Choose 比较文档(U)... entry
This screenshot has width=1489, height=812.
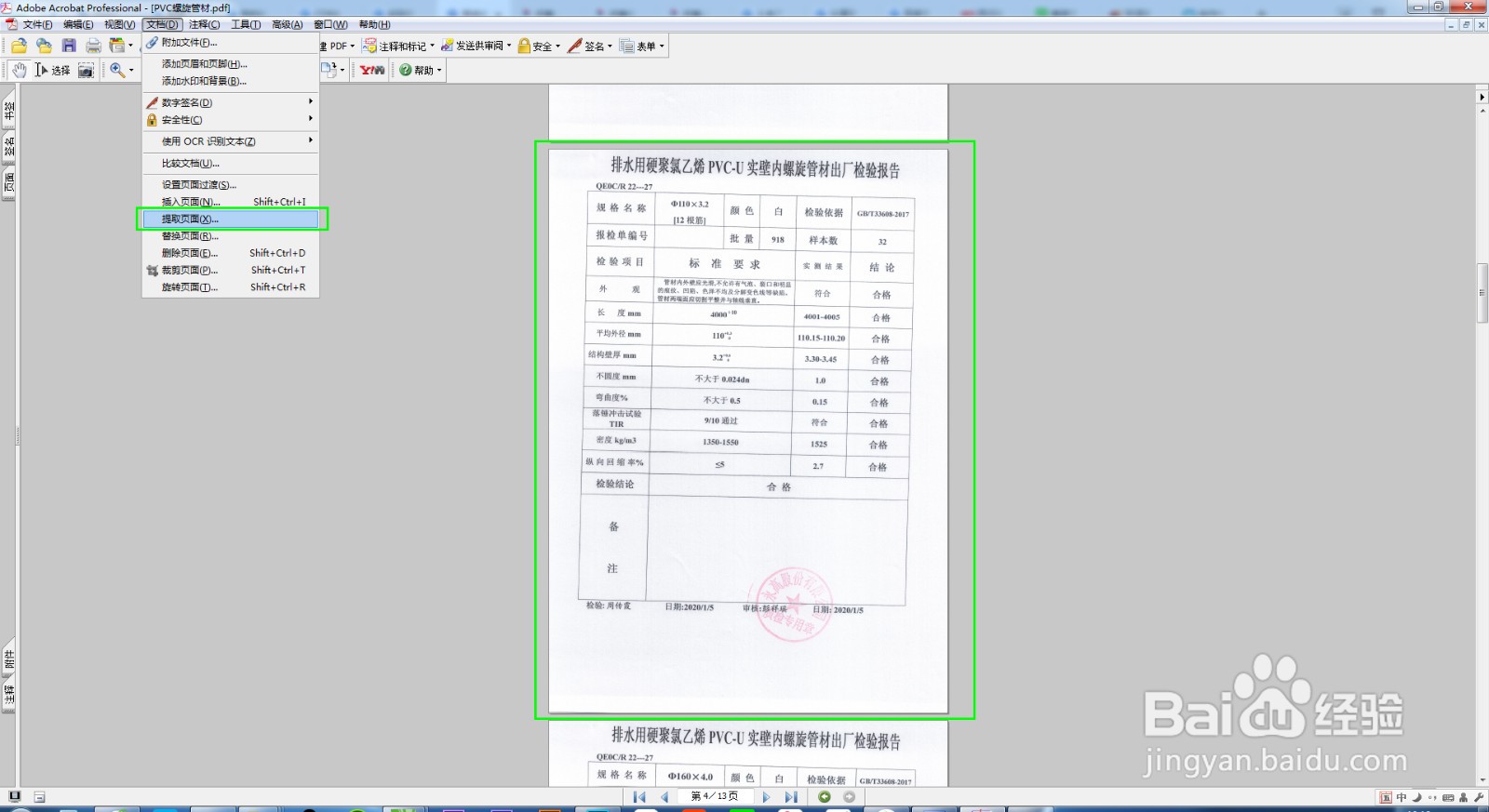click(230, 163)
